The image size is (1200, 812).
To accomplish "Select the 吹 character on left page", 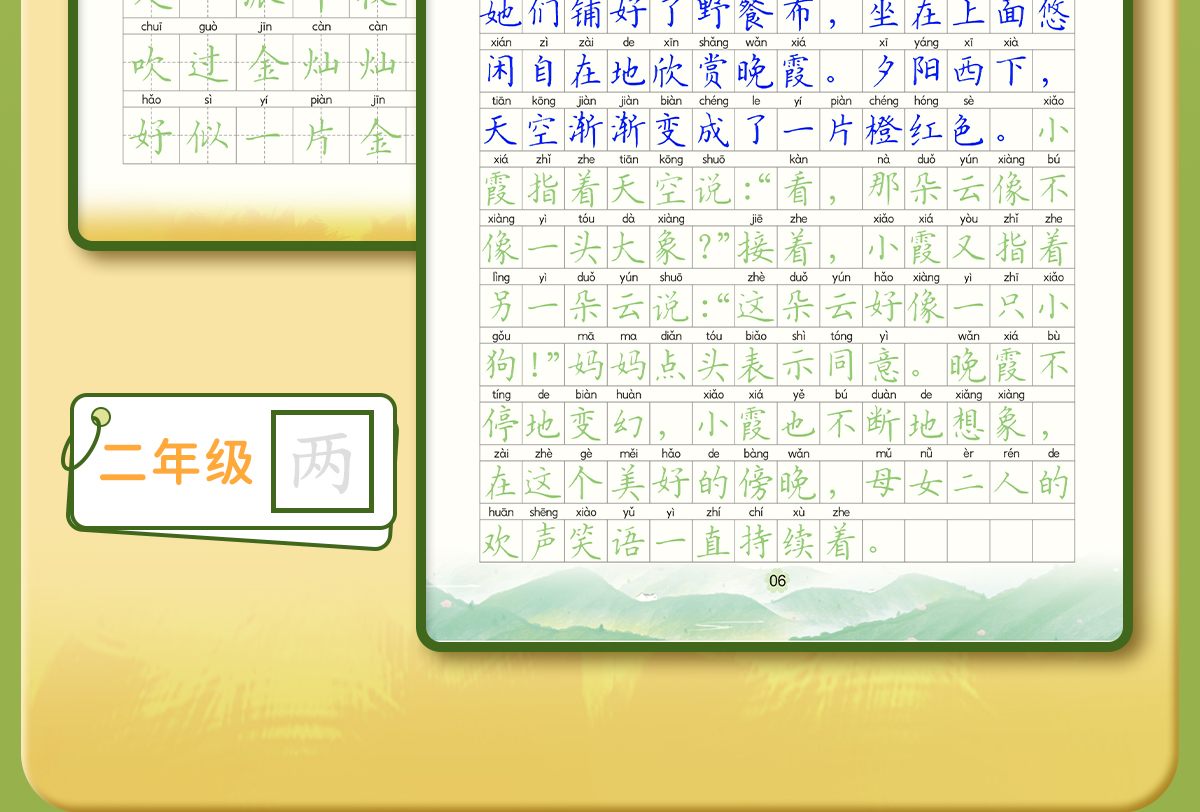I will 151,63.
